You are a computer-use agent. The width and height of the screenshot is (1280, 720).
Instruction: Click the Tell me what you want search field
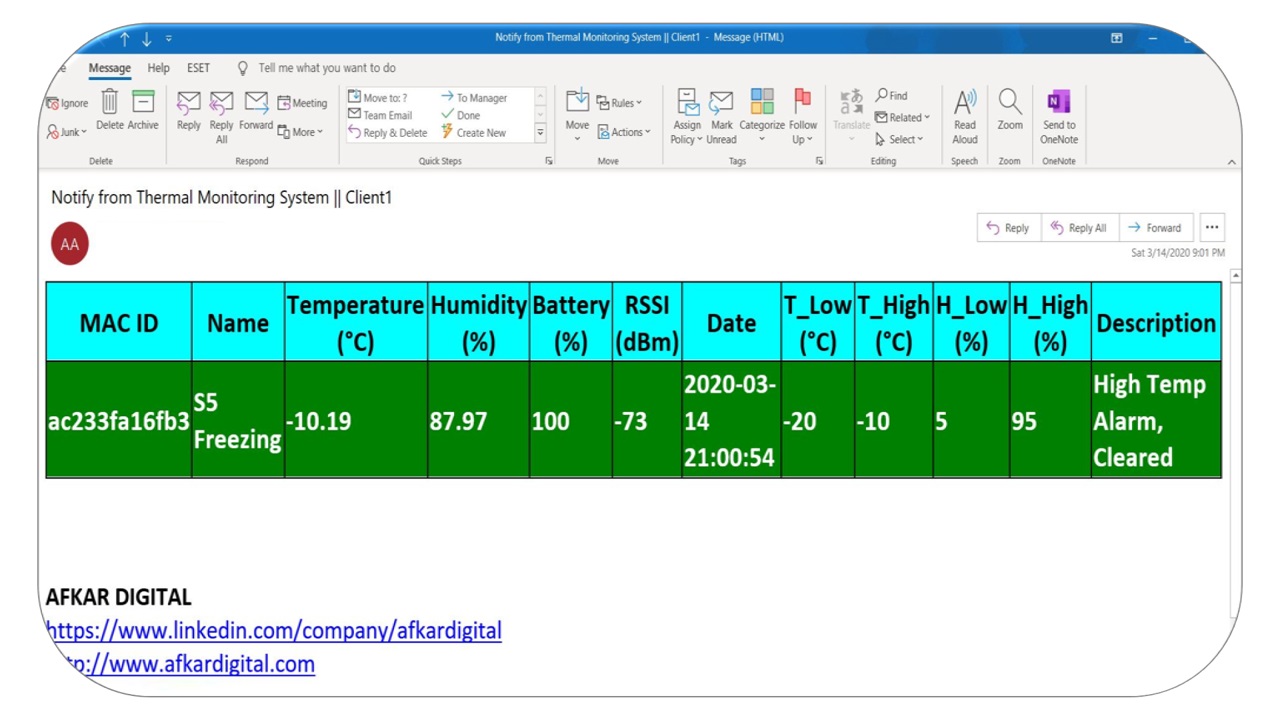tap(326, 68)
